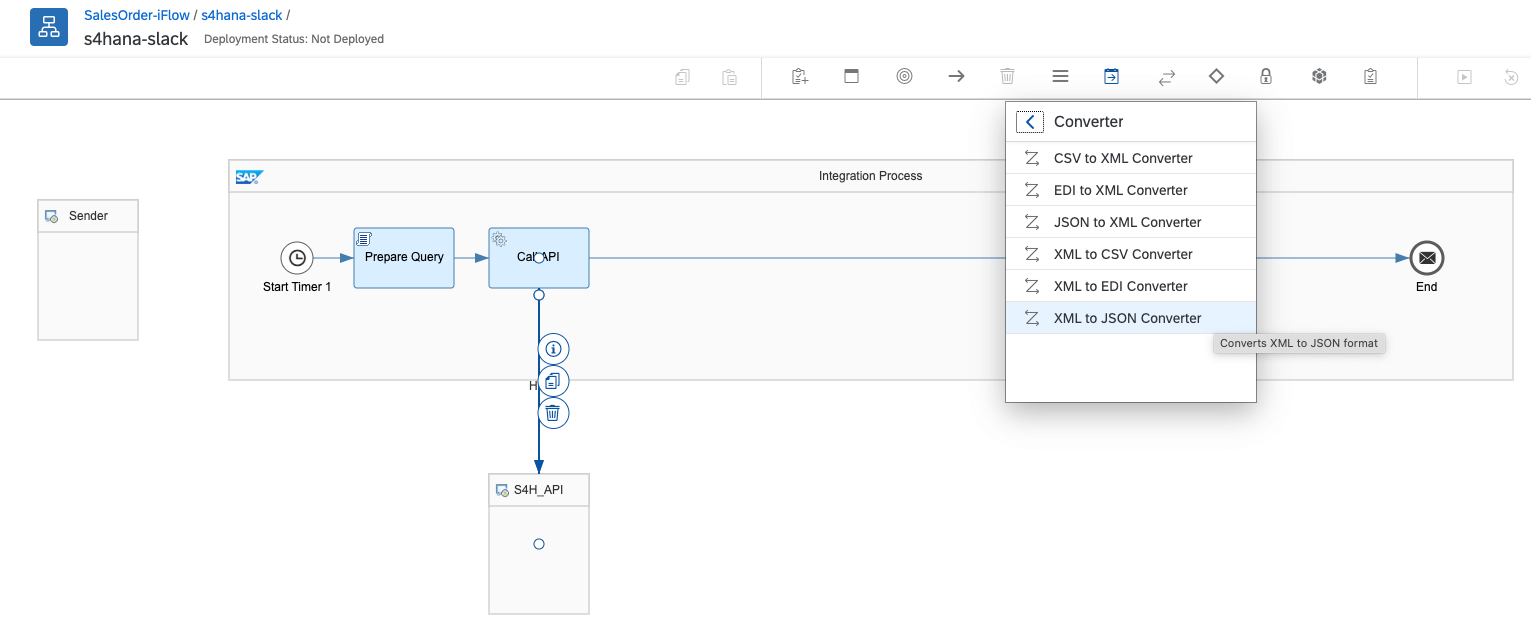Screen dimensions: 1531x626
Task: Click the Deployment Status: Not Deployed text
Action: click(x=294, y=39)
